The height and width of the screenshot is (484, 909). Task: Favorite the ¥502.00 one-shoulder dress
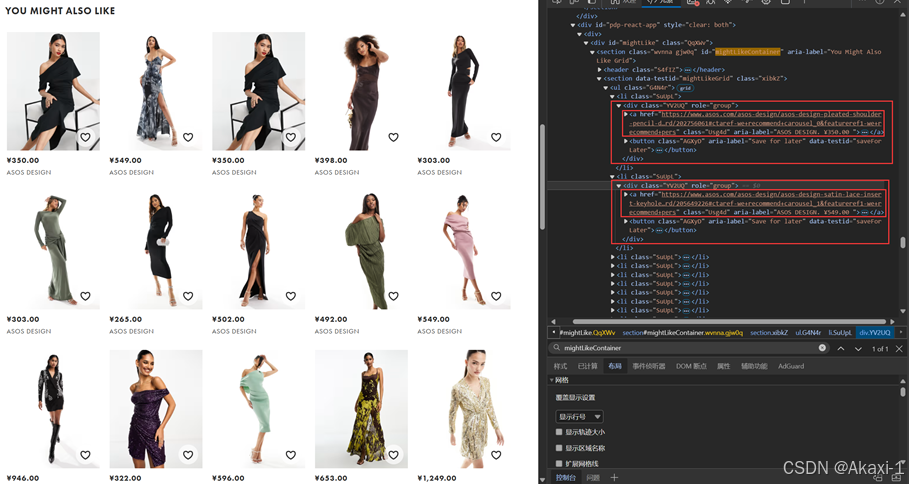pyautogui.click(x=290, y=296)
